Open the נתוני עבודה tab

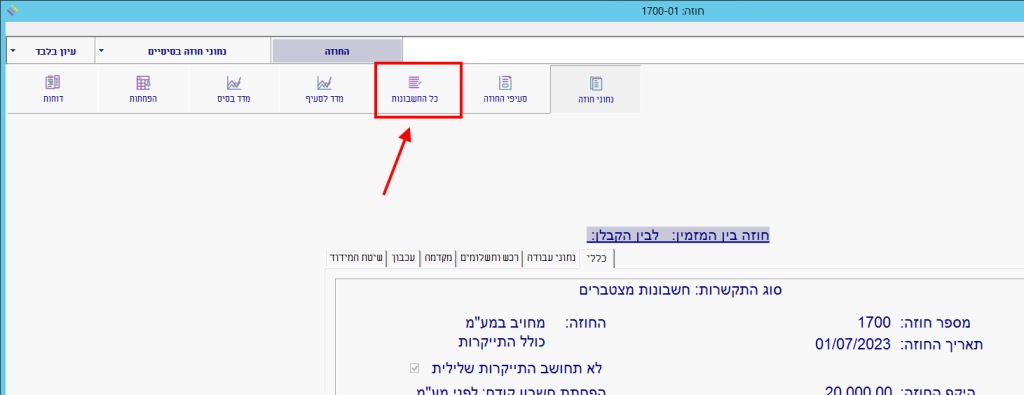[551, 258]
